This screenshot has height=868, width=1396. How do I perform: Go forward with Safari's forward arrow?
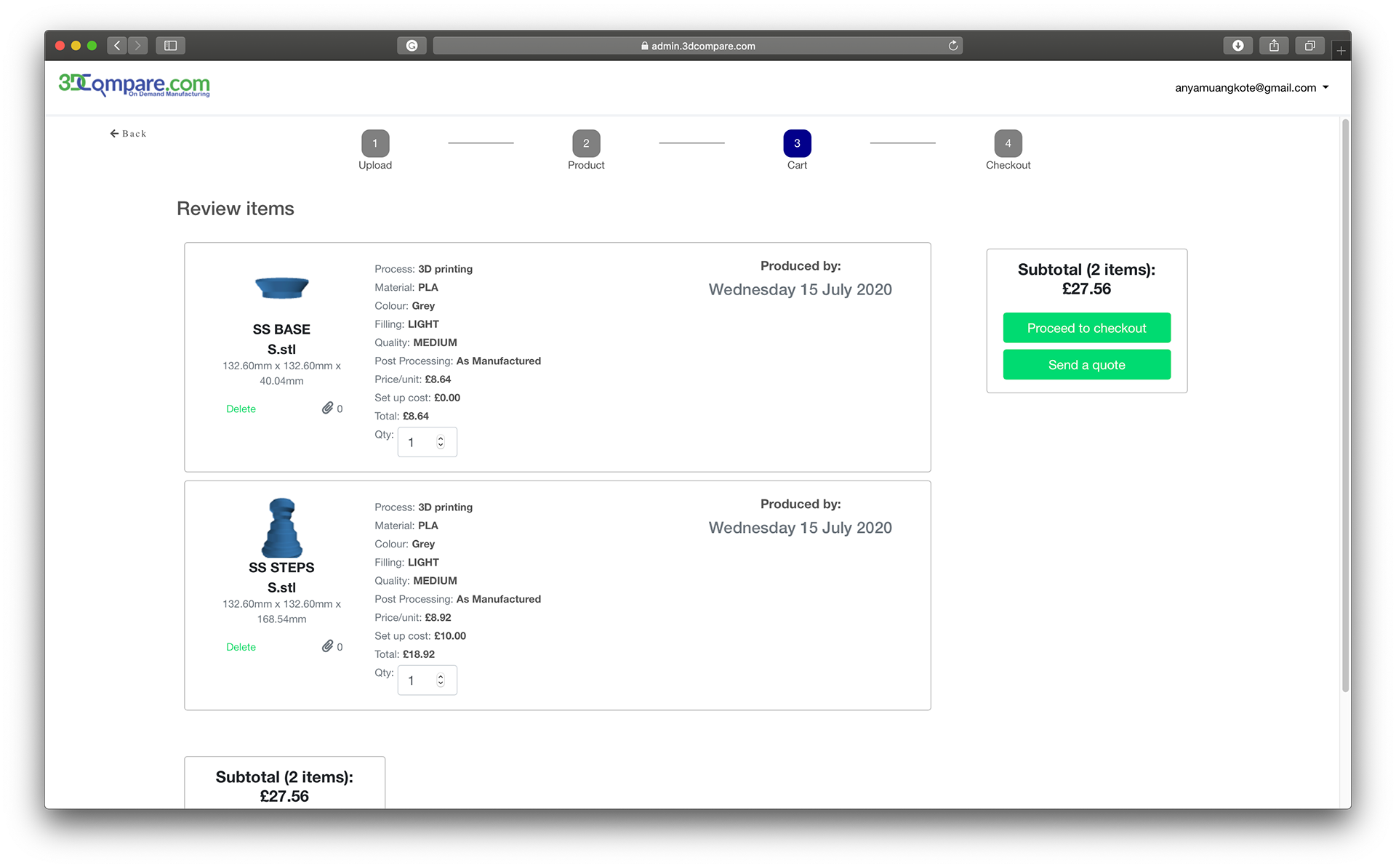tap(137, 45)
